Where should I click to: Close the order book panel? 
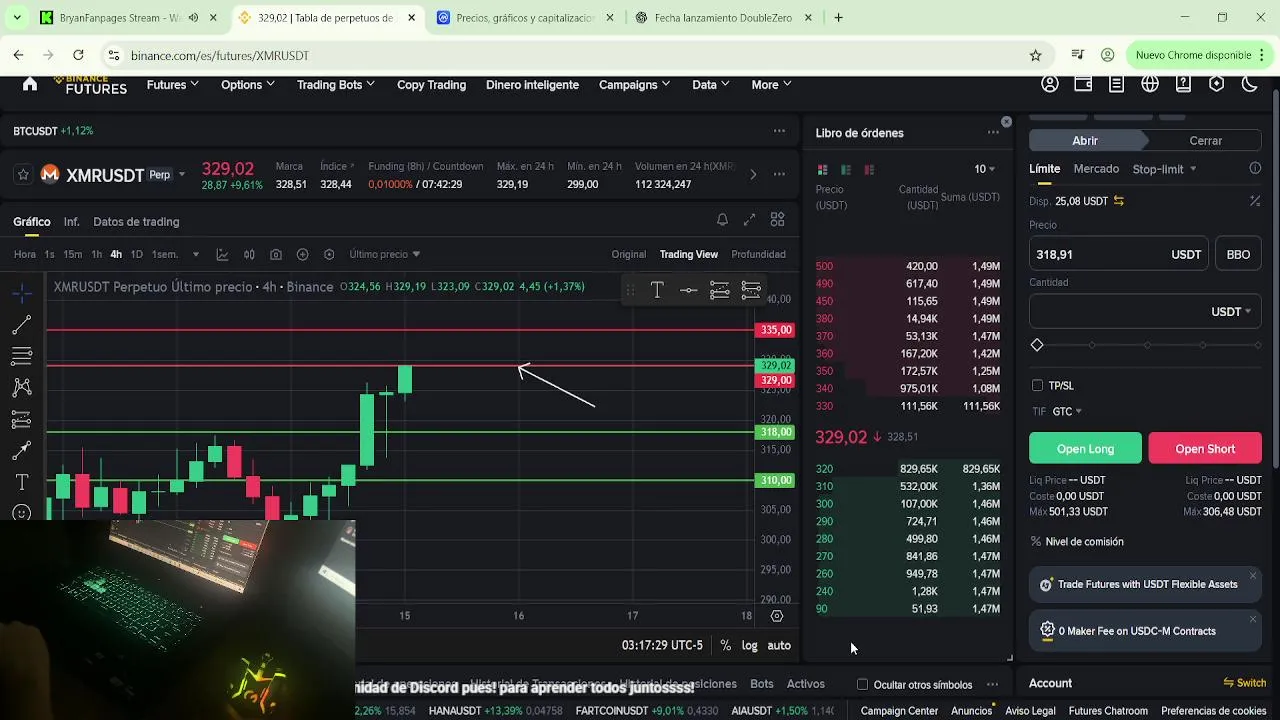click(1006, 122)
